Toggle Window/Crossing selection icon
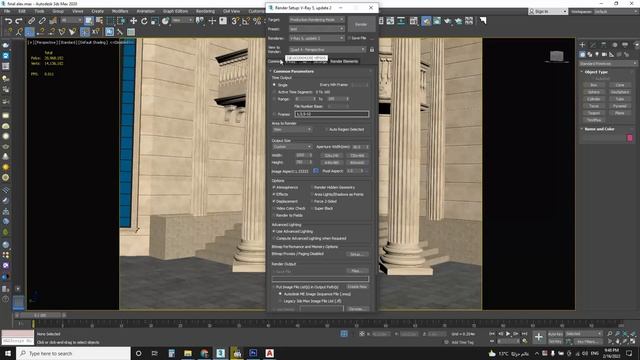The width and height of the screenshot is (640, 360). [x=121, y=21]
